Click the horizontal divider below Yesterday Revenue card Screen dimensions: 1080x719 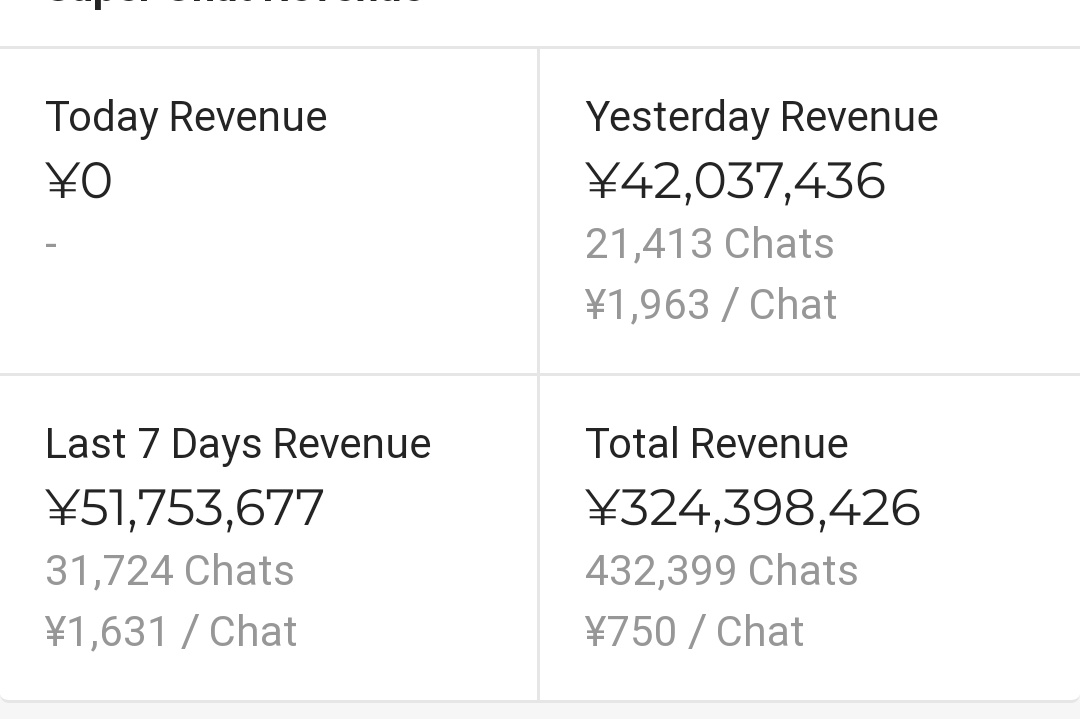point(810,375)
